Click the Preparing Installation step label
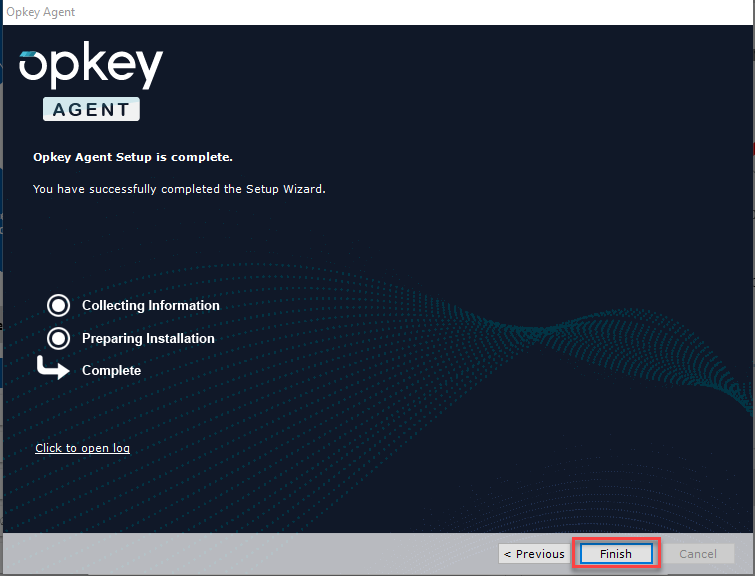 tap(148, 338)
